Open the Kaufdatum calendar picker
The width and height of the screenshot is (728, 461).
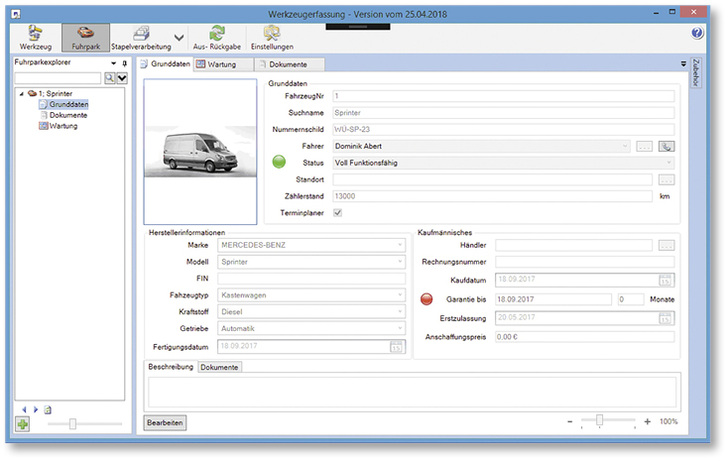click(667, 280)
